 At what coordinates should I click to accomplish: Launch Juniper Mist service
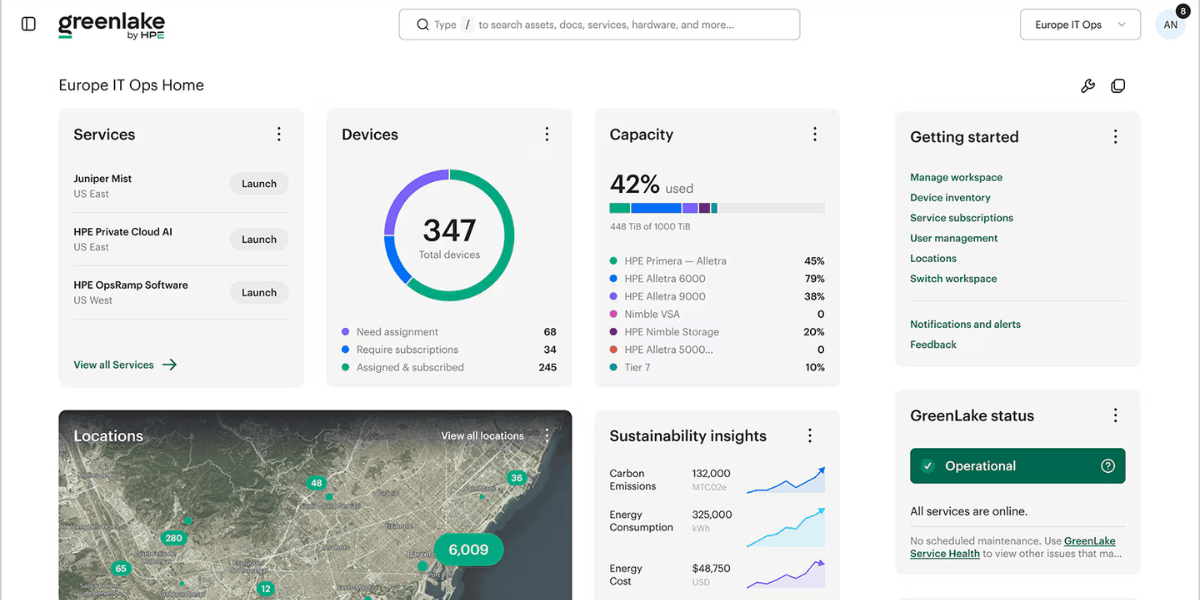tap(259, 184)
